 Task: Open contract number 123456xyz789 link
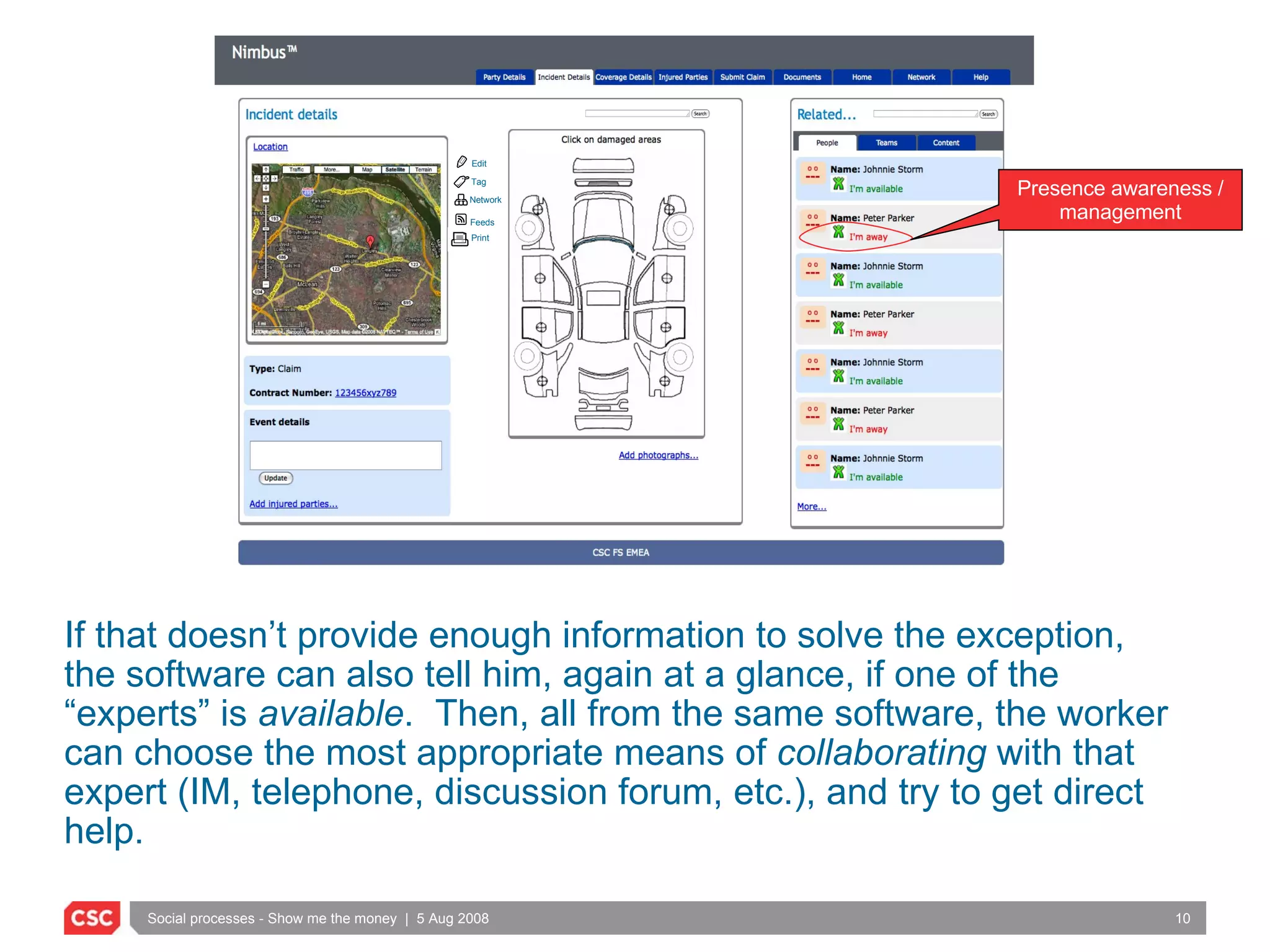coord(365,393)
